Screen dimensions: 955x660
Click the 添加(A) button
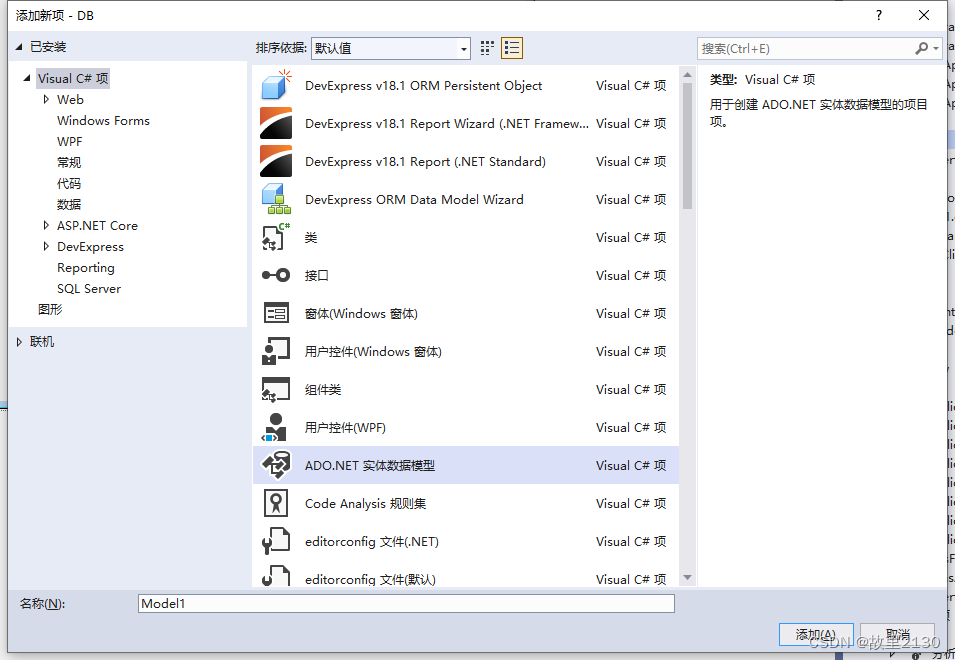click(816, 634)
